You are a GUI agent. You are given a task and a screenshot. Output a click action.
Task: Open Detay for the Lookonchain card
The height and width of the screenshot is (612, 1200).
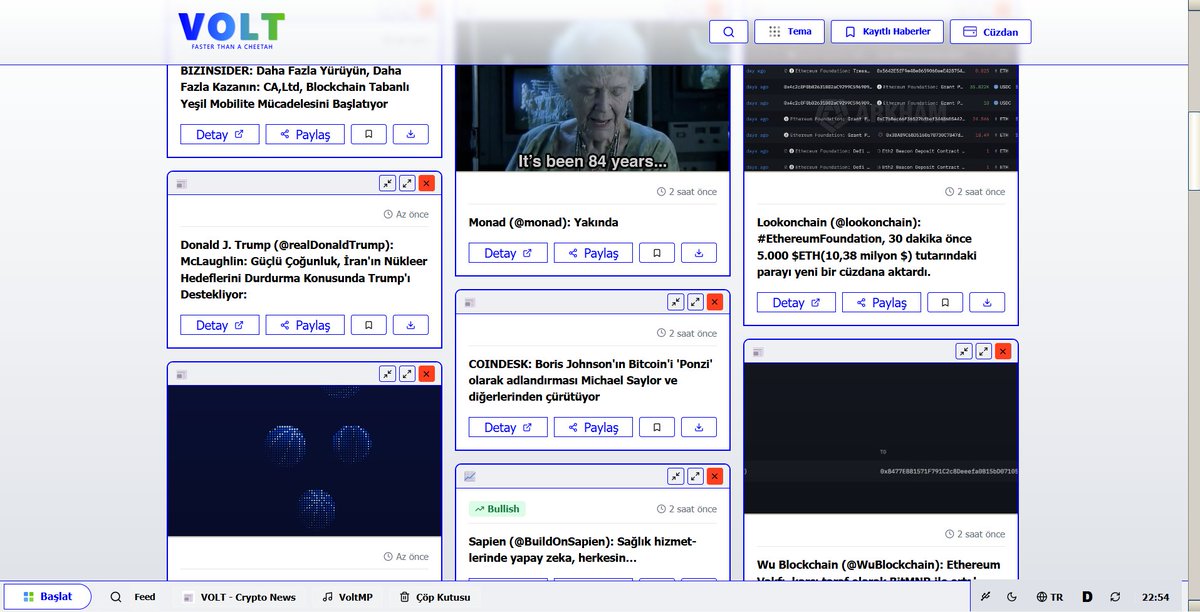796,302
